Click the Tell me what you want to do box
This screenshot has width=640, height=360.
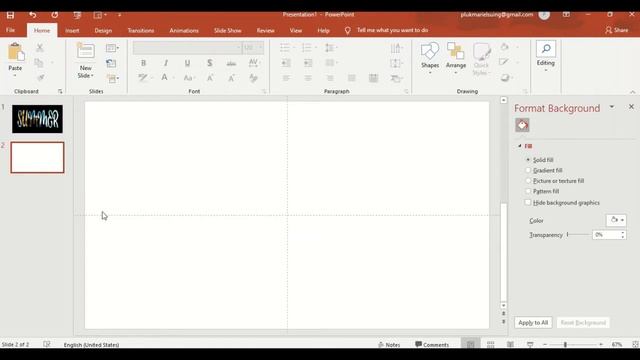tap(392, 30)
